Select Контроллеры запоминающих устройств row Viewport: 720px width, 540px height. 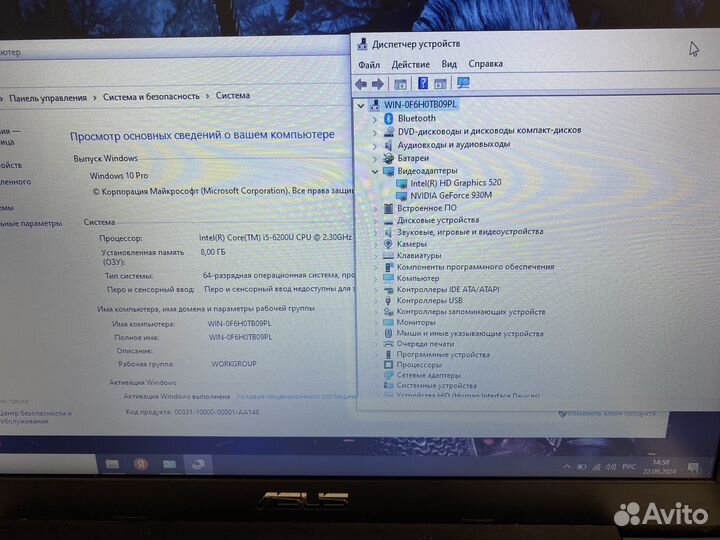pyautogui.click(x=471, y=311)
